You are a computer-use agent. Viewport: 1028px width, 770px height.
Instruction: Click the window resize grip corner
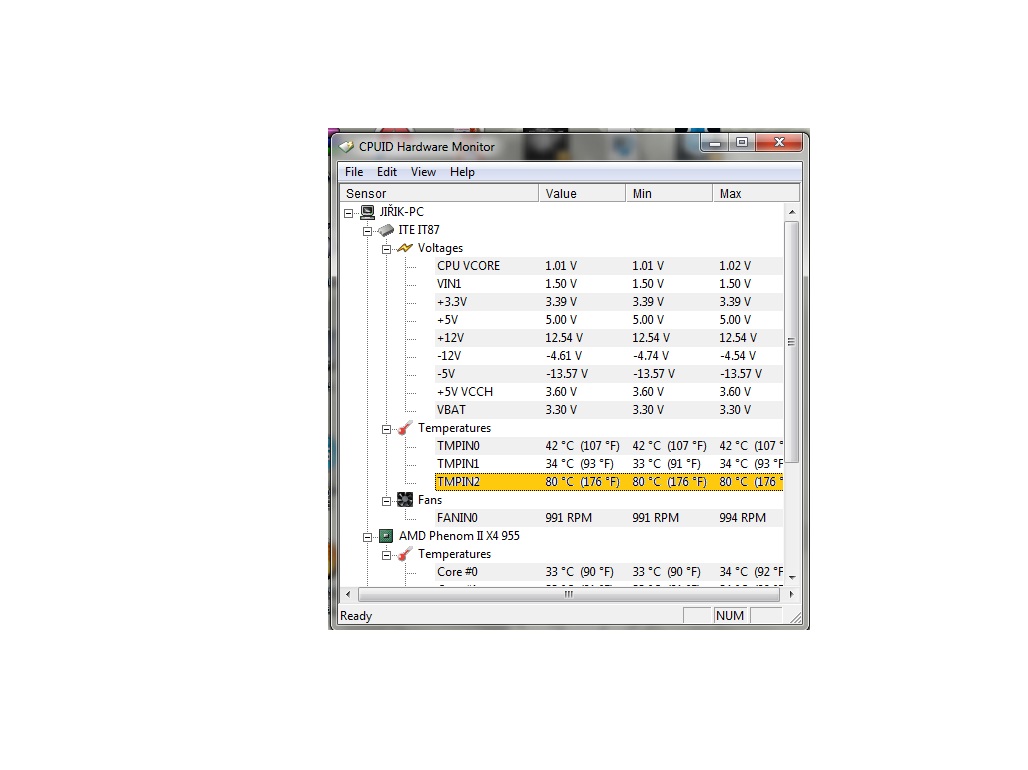point(795,618)
